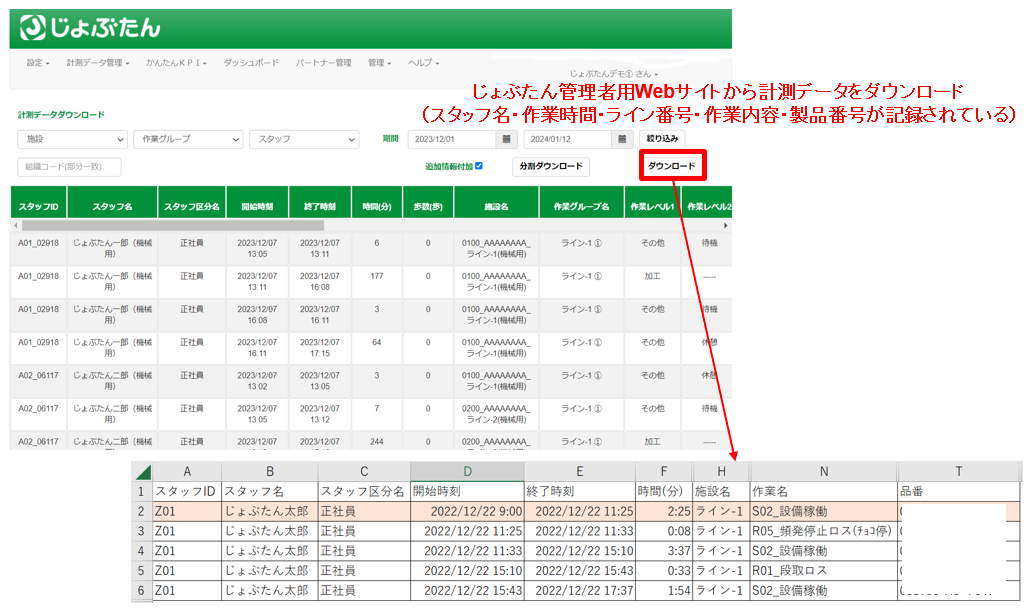Click the 施設名 table header
The height and width of the screenshot is (608, 1033).
(496, 202)
